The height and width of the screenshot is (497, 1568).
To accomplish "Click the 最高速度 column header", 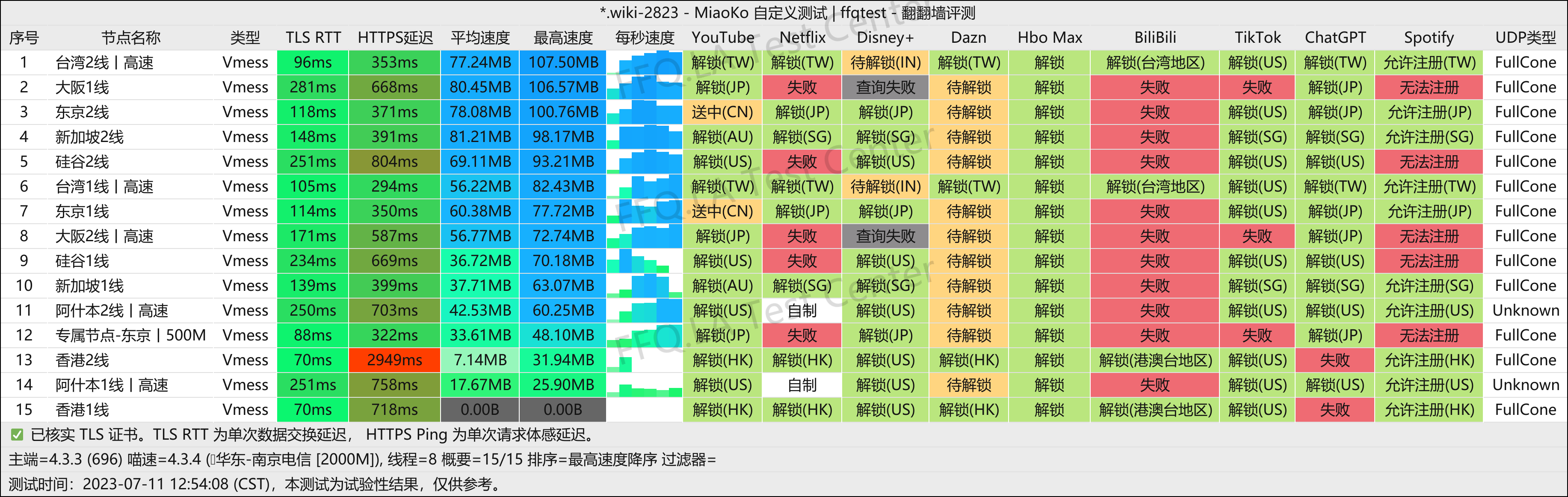I will [563, 38].
